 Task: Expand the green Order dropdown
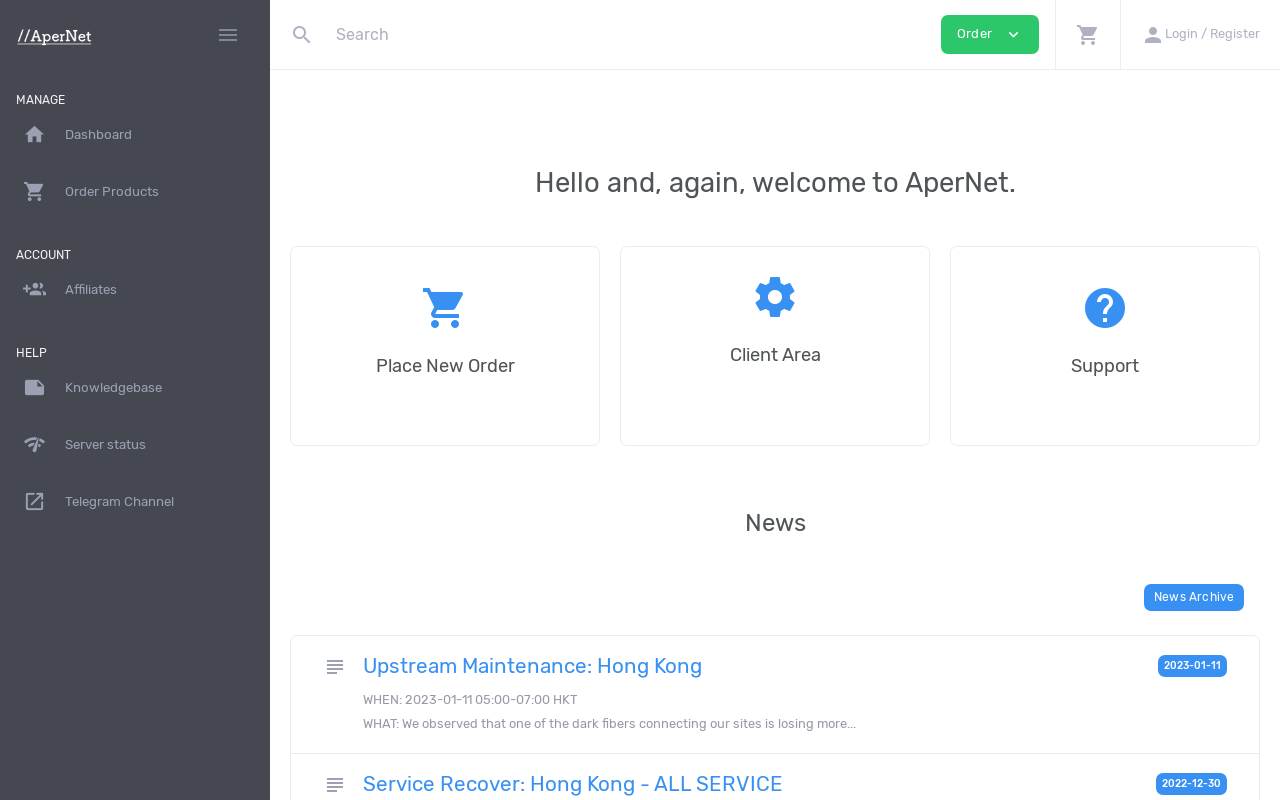(x=990, y=35)
